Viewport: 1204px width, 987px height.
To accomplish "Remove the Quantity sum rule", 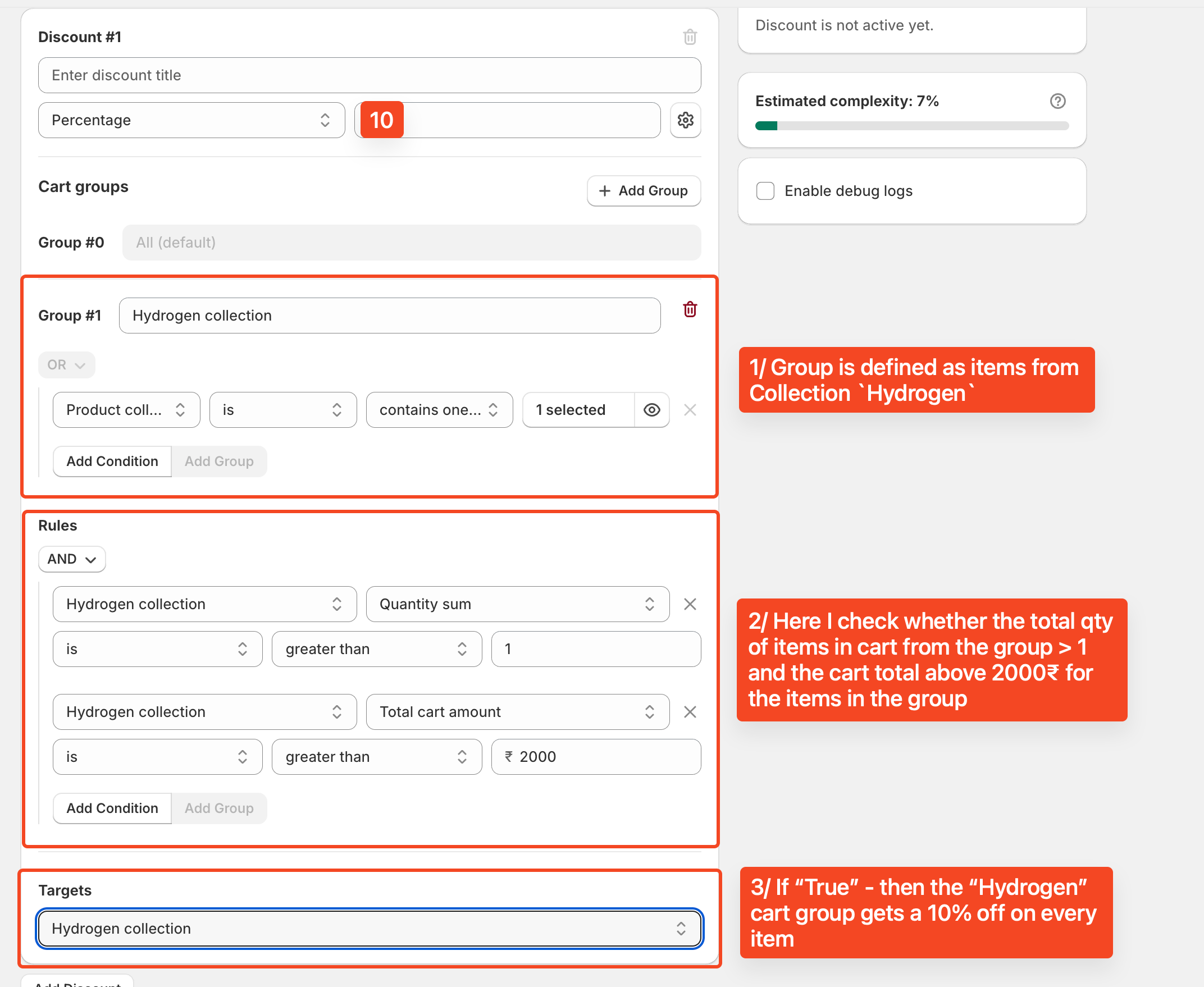I will tap(690, 604).
